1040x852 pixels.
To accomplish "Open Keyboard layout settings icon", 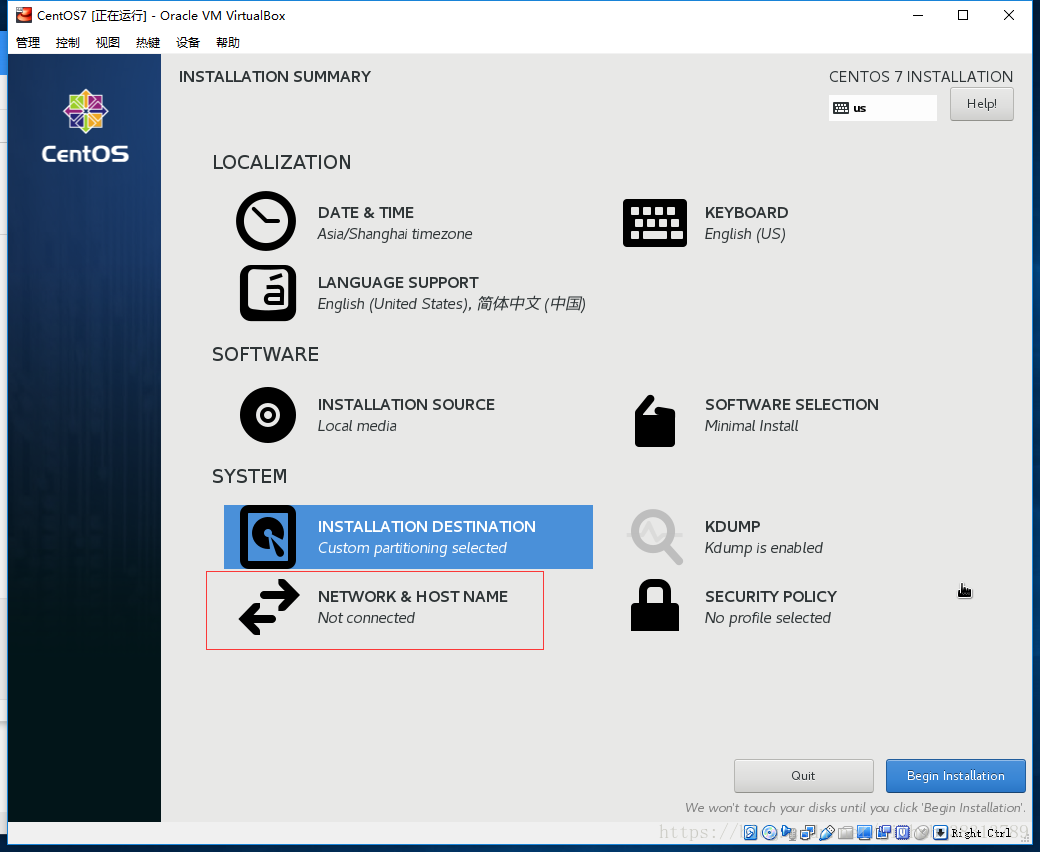I will click(655, 223).
